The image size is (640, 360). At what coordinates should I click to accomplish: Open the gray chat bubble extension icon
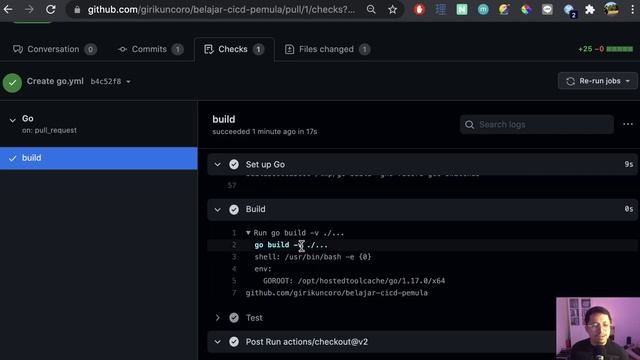[x=547, y=9]
